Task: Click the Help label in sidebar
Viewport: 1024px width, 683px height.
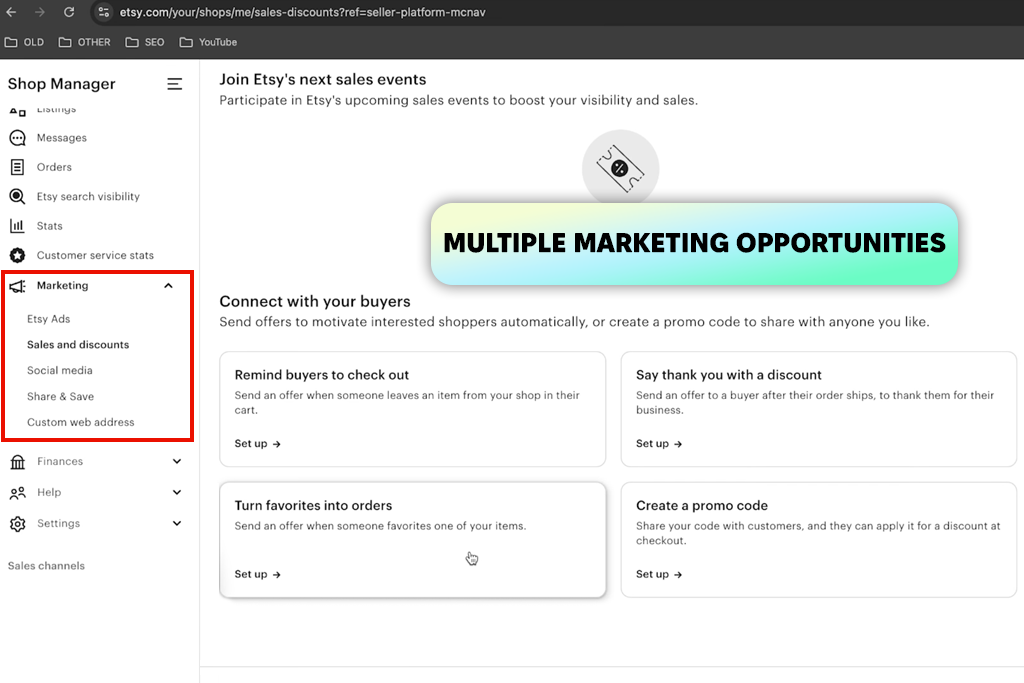Action: click(49, 492)
